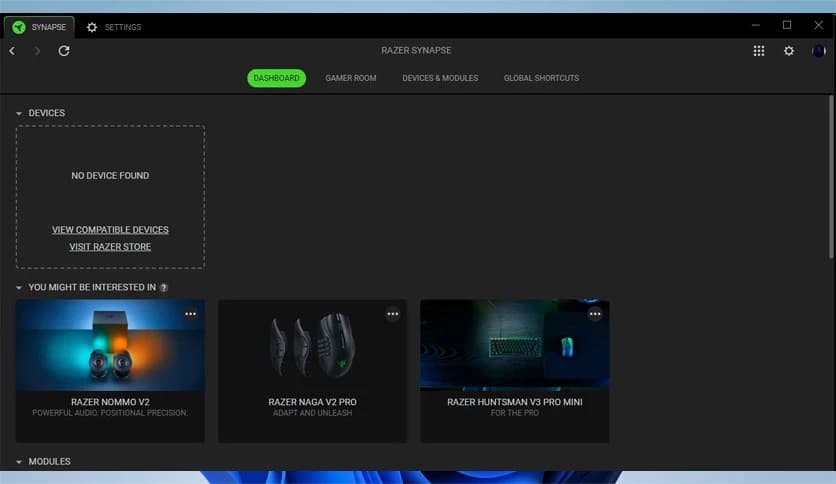
Task: Open more options on Huntsman V3 Pro Mini card
Action: pyautogui.click(x=595, y=314)
